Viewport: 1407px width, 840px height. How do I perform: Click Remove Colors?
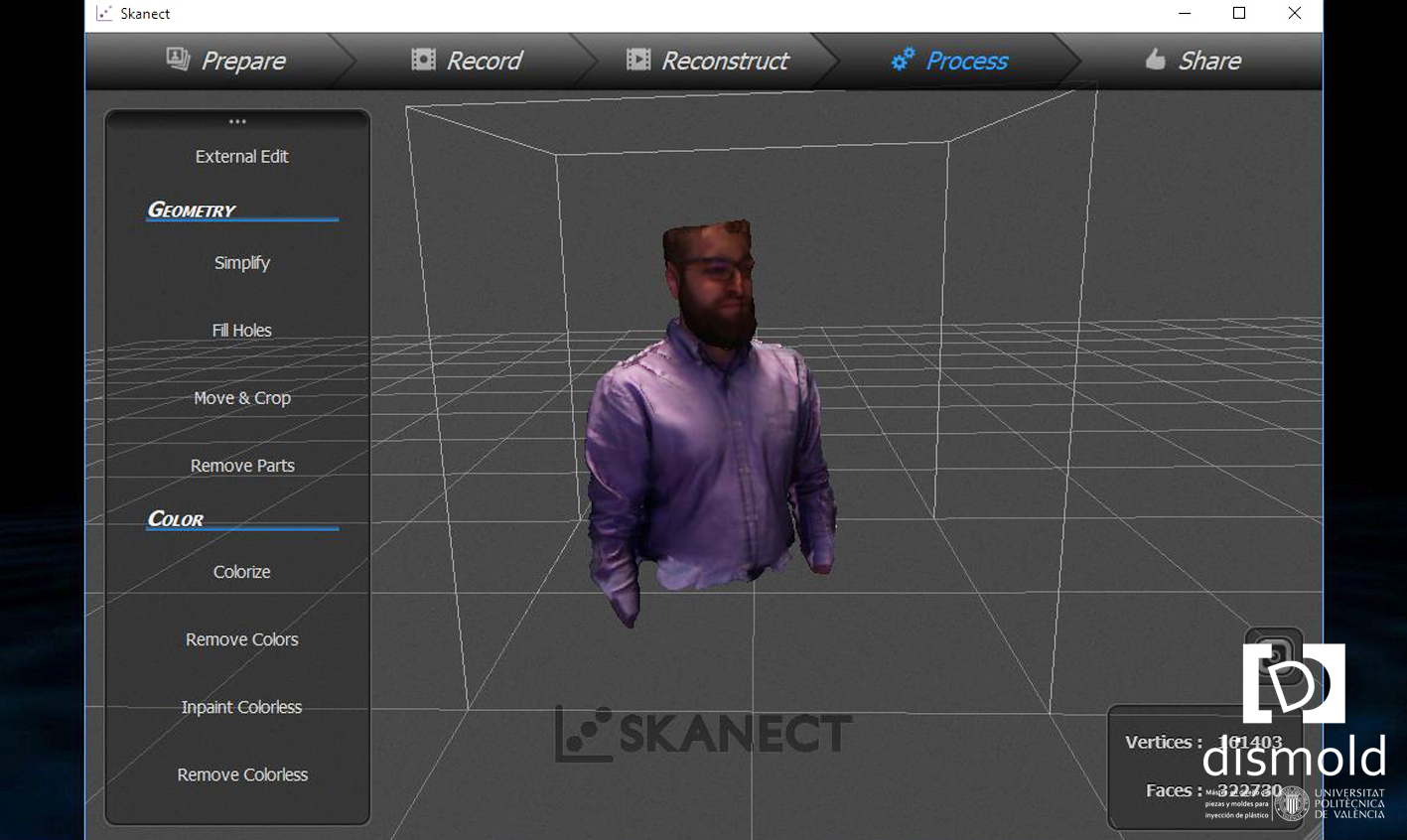241,639
